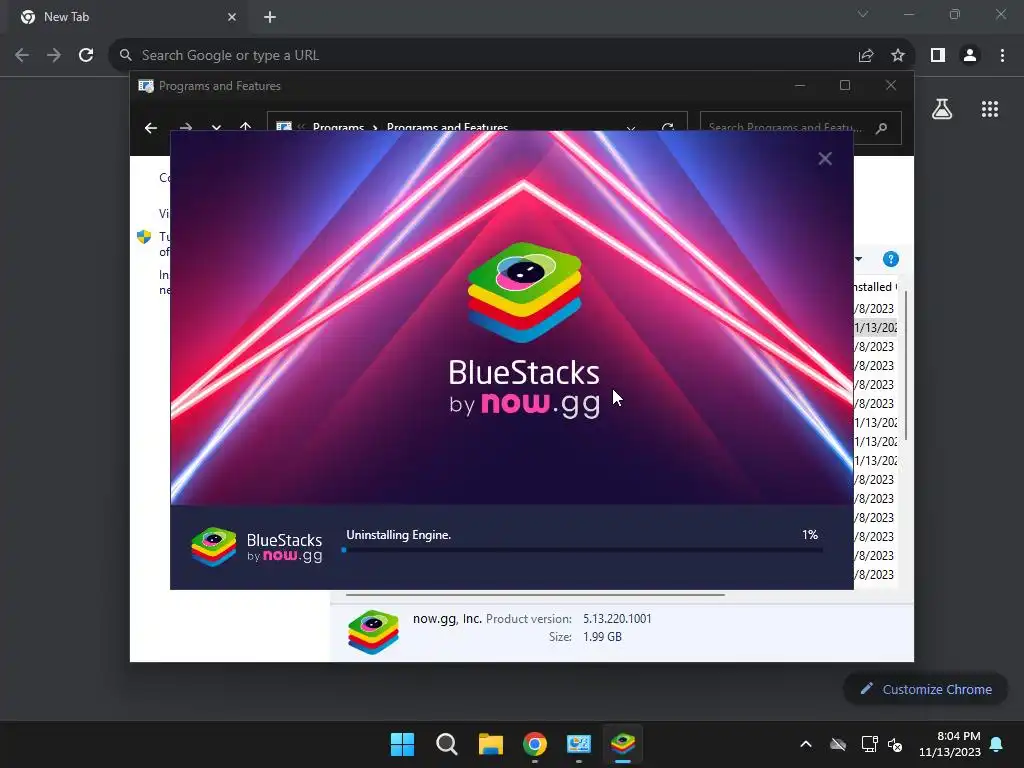Open the Chrome profile avatar menu
Viewport: 1024px width, 768px height.
(970, 56)
